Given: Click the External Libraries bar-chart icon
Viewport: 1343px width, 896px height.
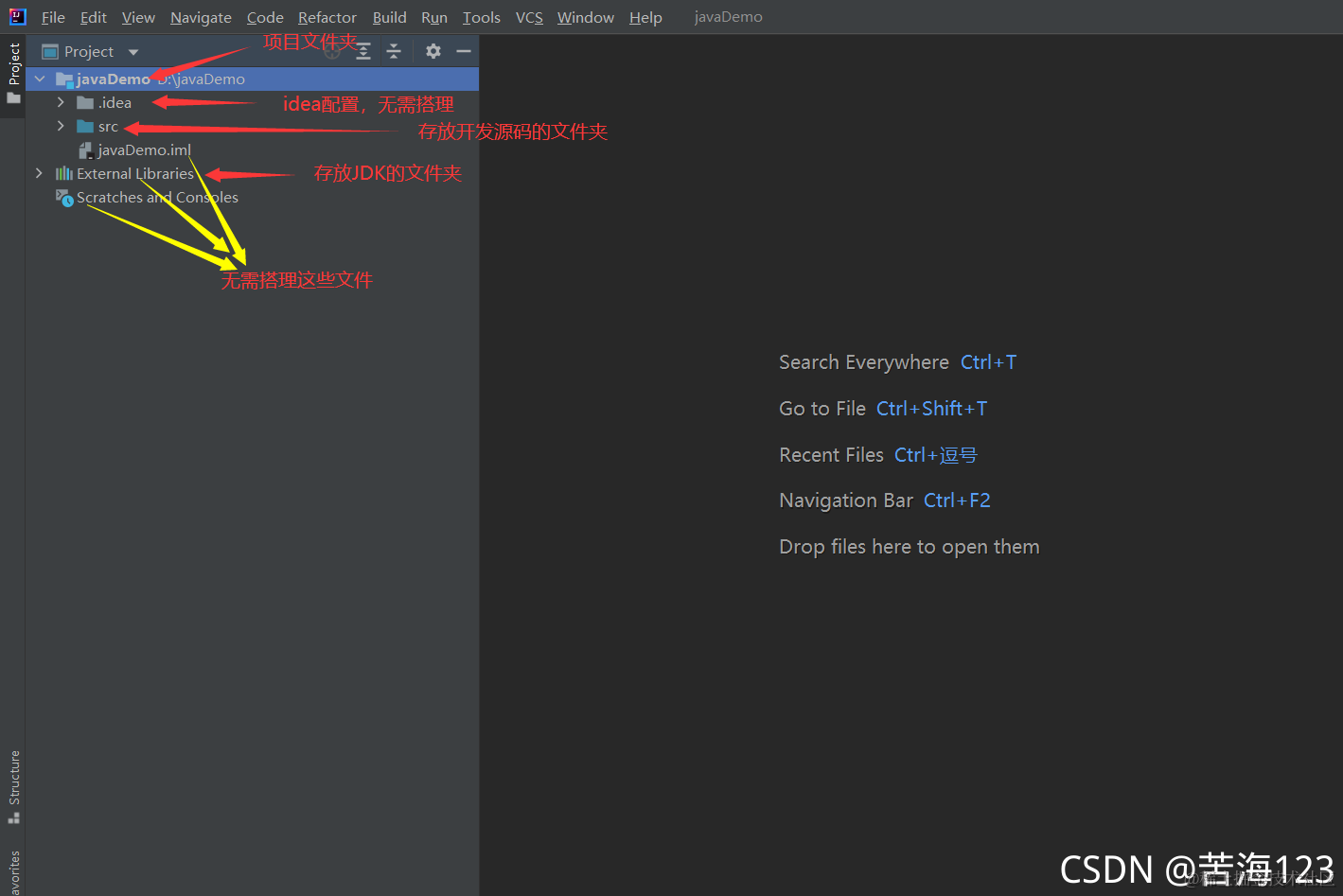Looking at the screenshot, I should pos(64,173).
